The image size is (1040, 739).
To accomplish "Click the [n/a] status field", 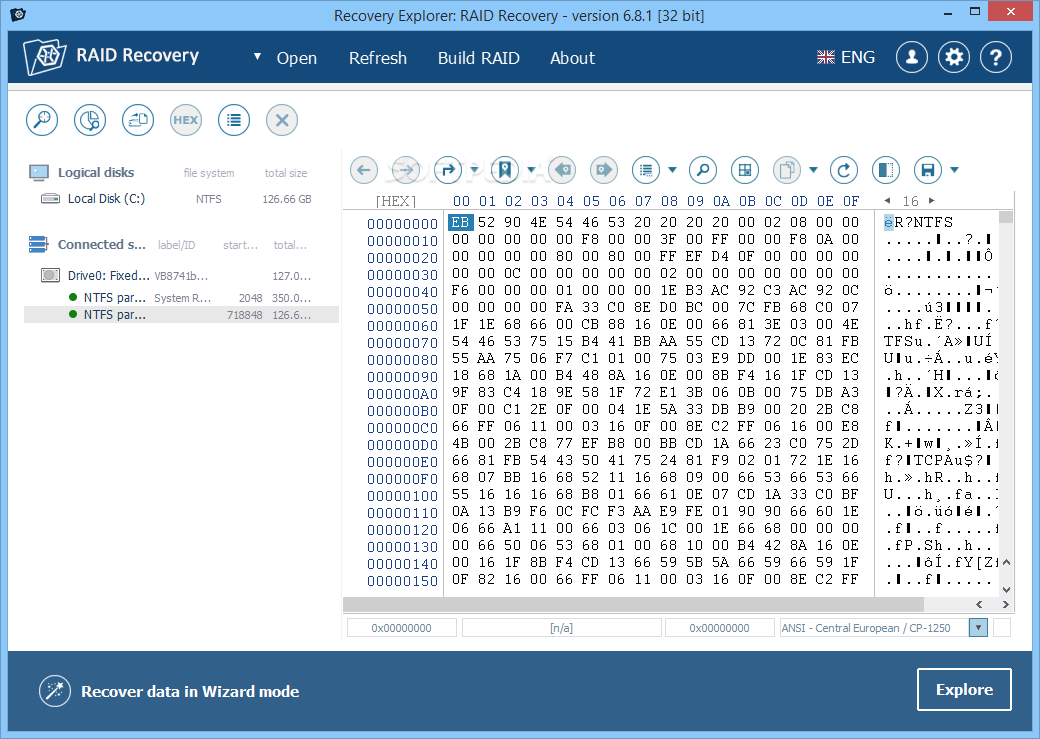I will [561, 628].
